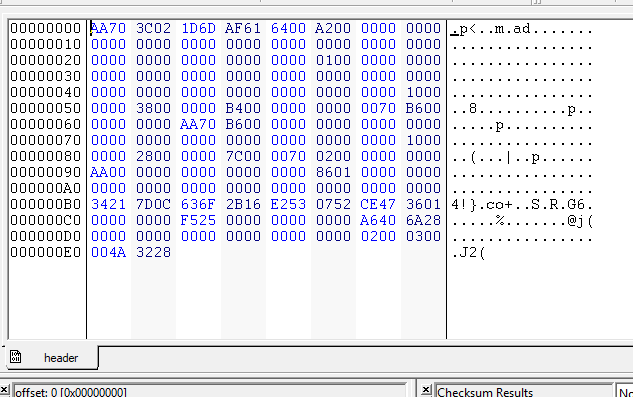Click the address label 000000B0
The height and width of the screenshot is (397, 633).
46,204
